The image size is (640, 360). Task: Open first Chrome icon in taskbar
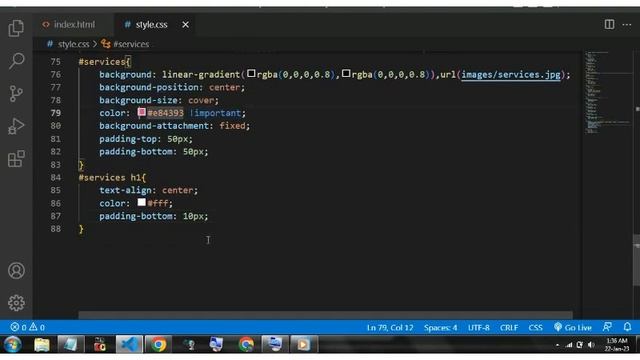click(158, 344)
